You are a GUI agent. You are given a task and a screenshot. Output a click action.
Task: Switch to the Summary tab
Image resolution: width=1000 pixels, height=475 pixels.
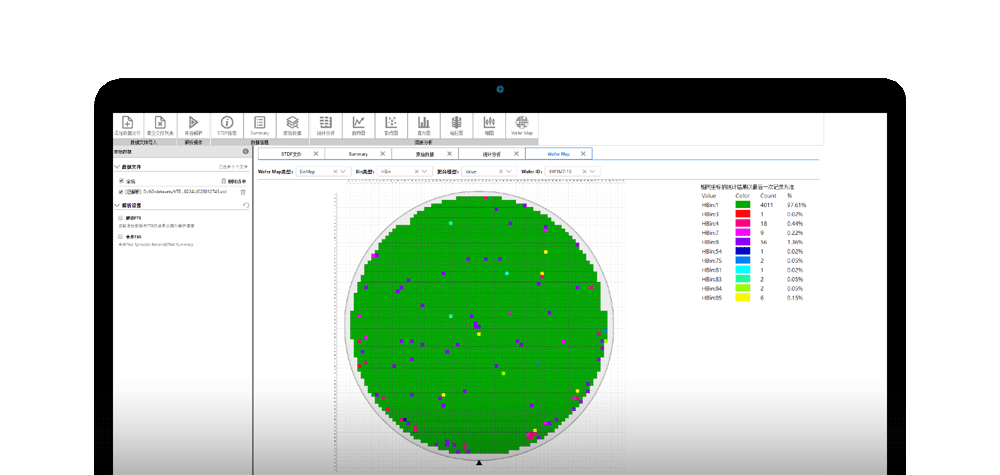(x=358, y=154)
